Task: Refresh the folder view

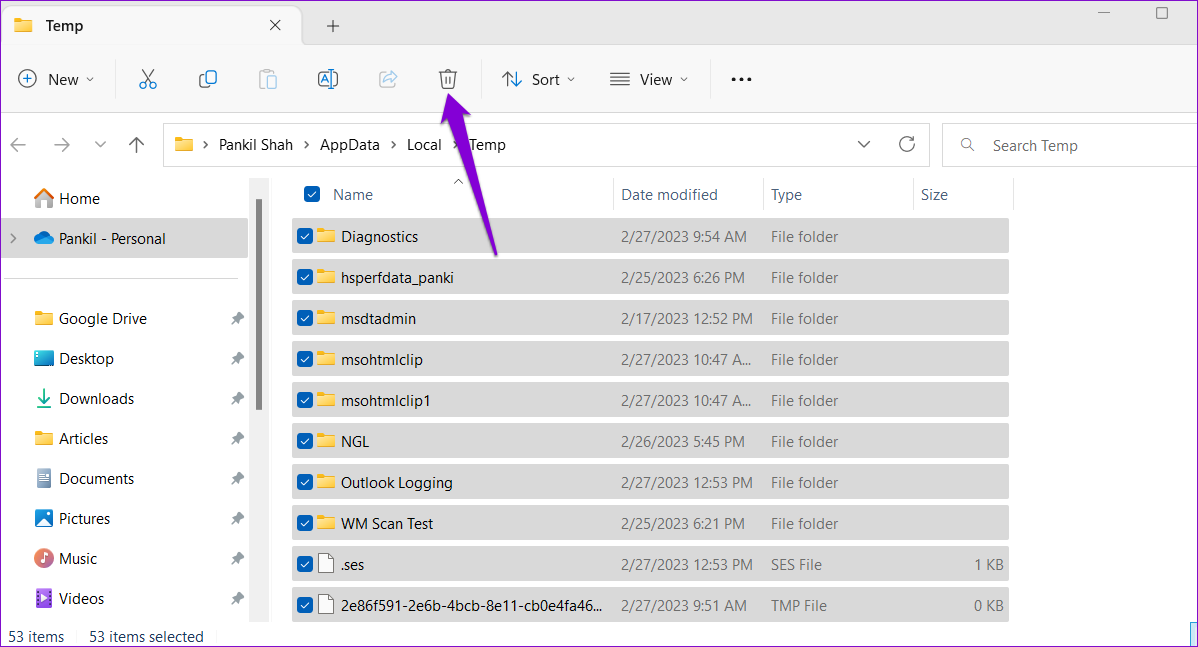Action: click(906, 144)
